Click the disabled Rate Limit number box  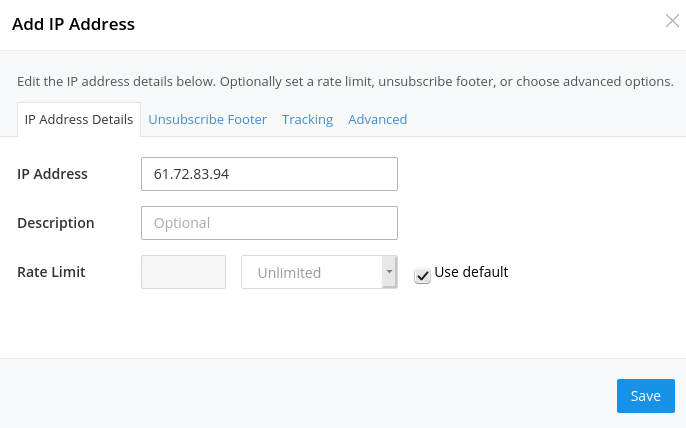[x=184, y=272]
